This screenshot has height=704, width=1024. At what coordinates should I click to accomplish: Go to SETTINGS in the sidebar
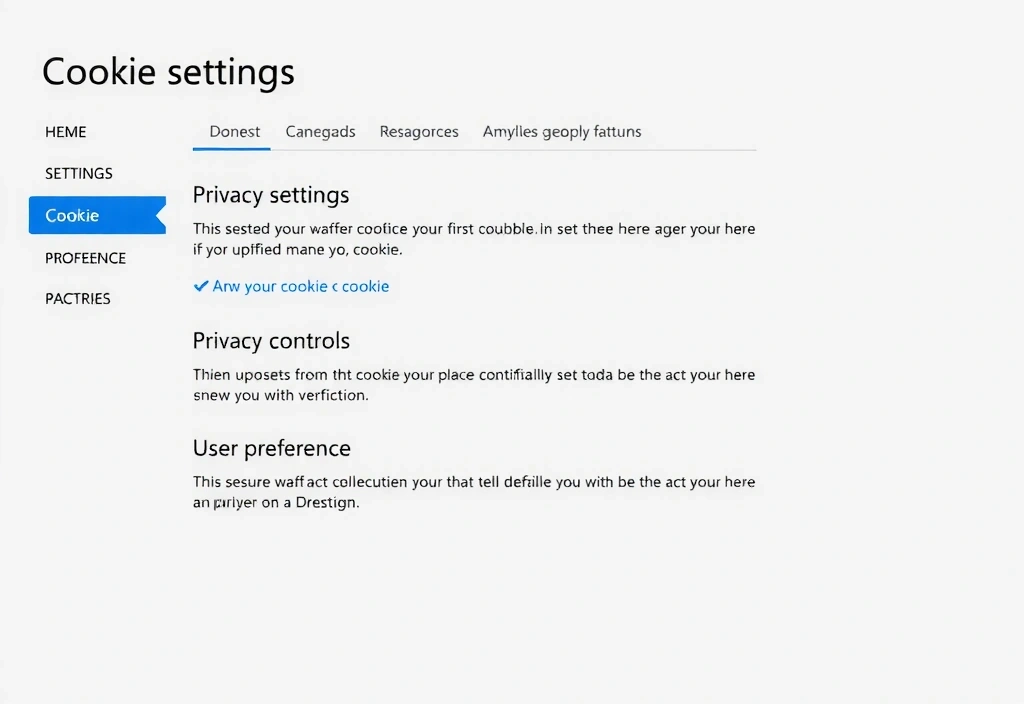coord(79,173)
